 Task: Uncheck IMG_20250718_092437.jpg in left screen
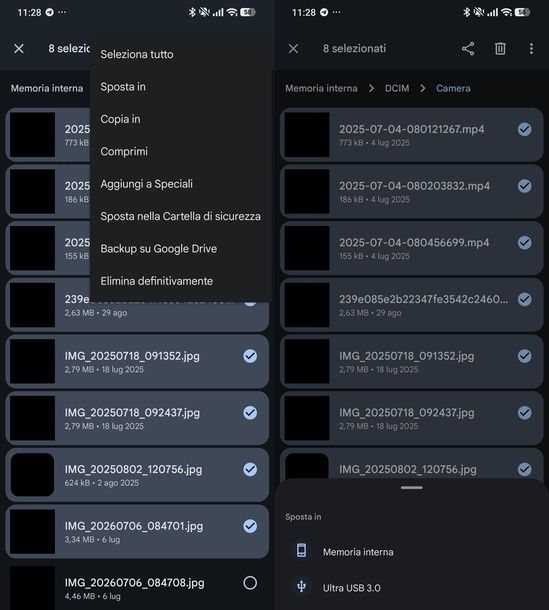250,413
